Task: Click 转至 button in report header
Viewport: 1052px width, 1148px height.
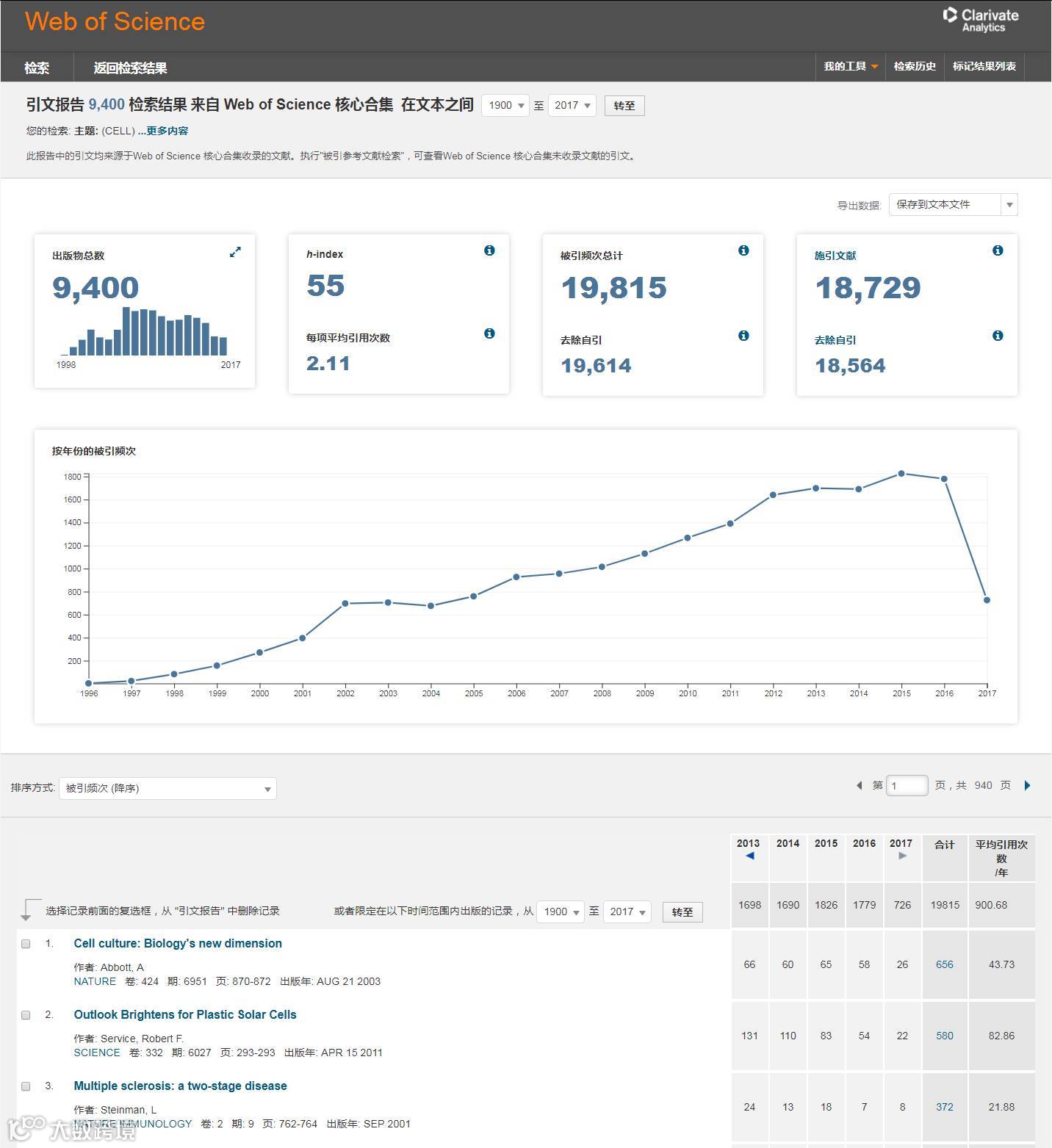Action: [624, 106]
